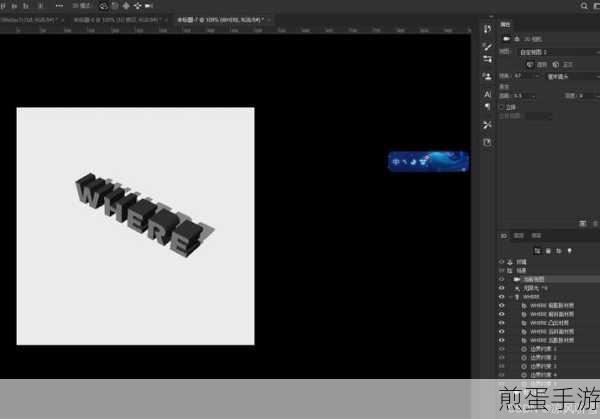This screenshot has height=419, width=600.
Task: Open the 视图 dropdown showing 自定视图 1
Action: (558, 52)
